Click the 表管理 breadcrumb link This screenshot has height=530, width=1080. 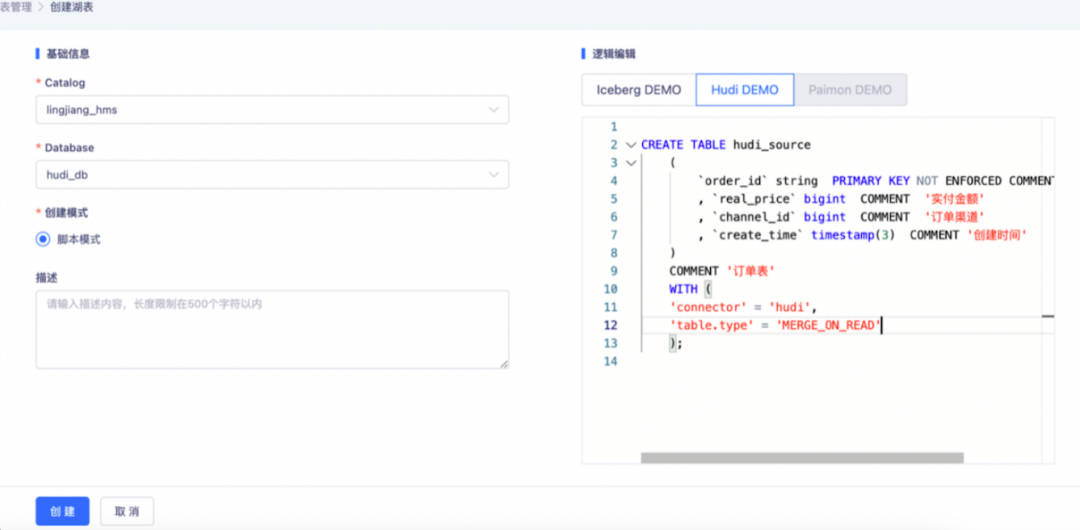pos(16,9)
